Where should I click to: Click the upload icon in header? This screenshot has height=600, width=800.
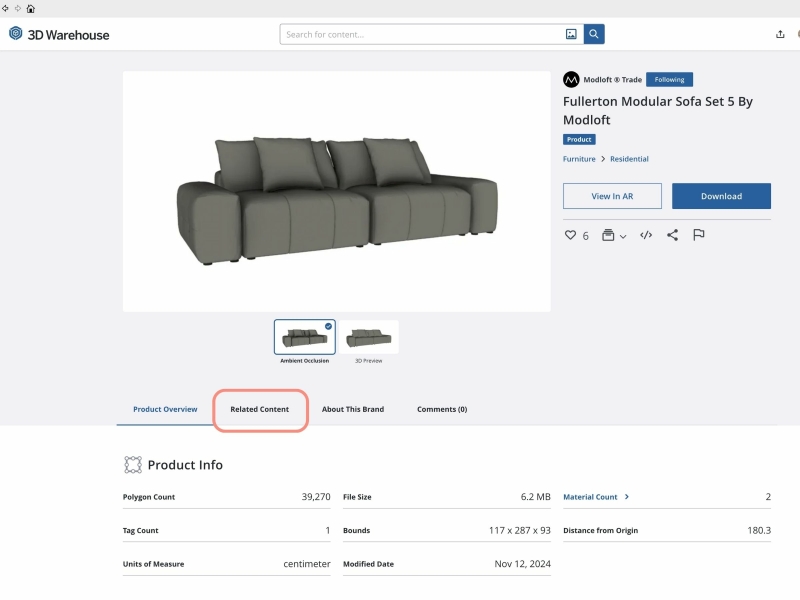click(780, 34)
